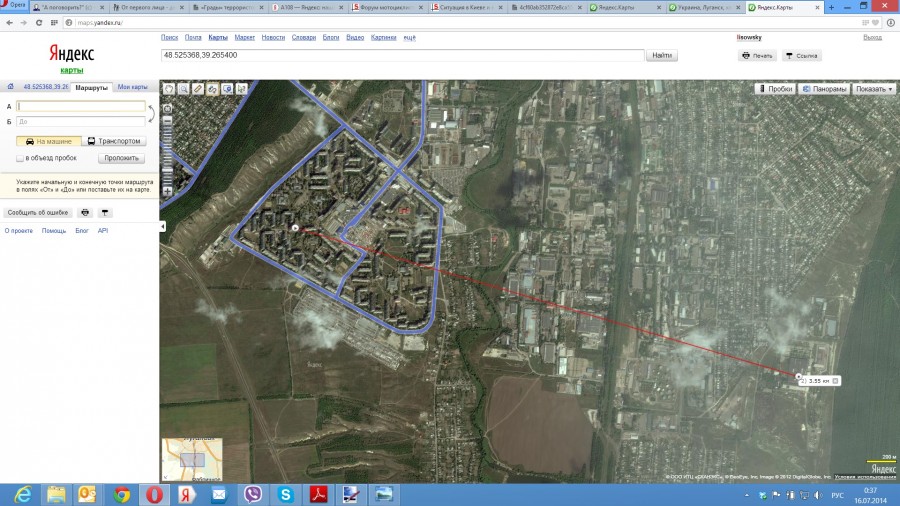Expand the 'ещё' services menu
Screen dimensions: 900x506
(410, 37)
